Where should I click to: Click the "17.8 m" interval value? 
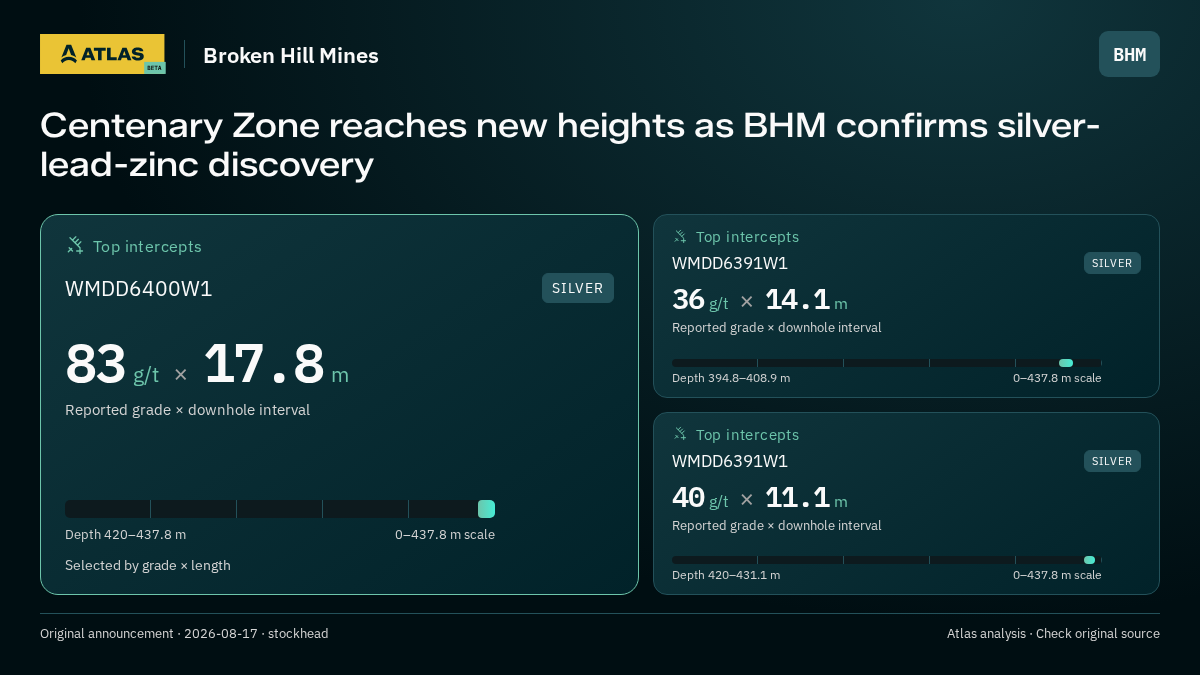276,365
